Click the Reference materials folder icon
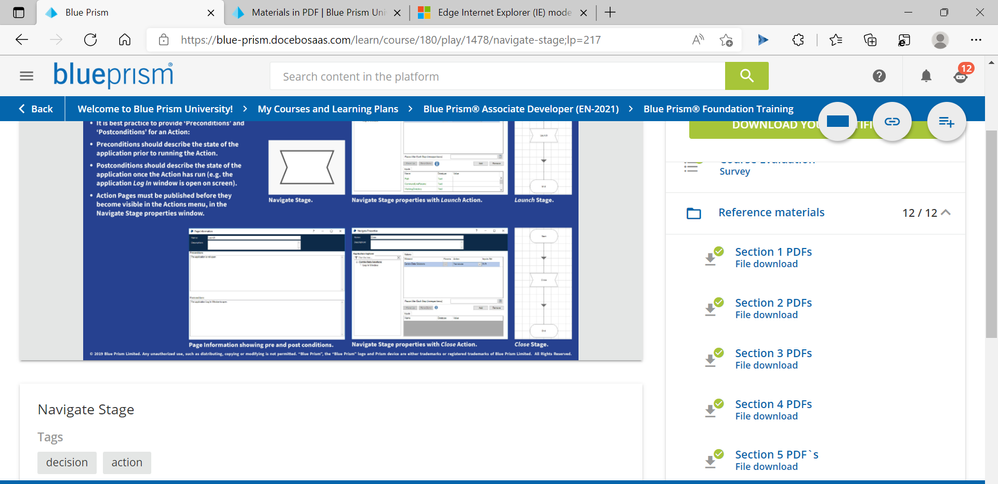This screenshot has height=484, width=998. [x=694, y=213]
